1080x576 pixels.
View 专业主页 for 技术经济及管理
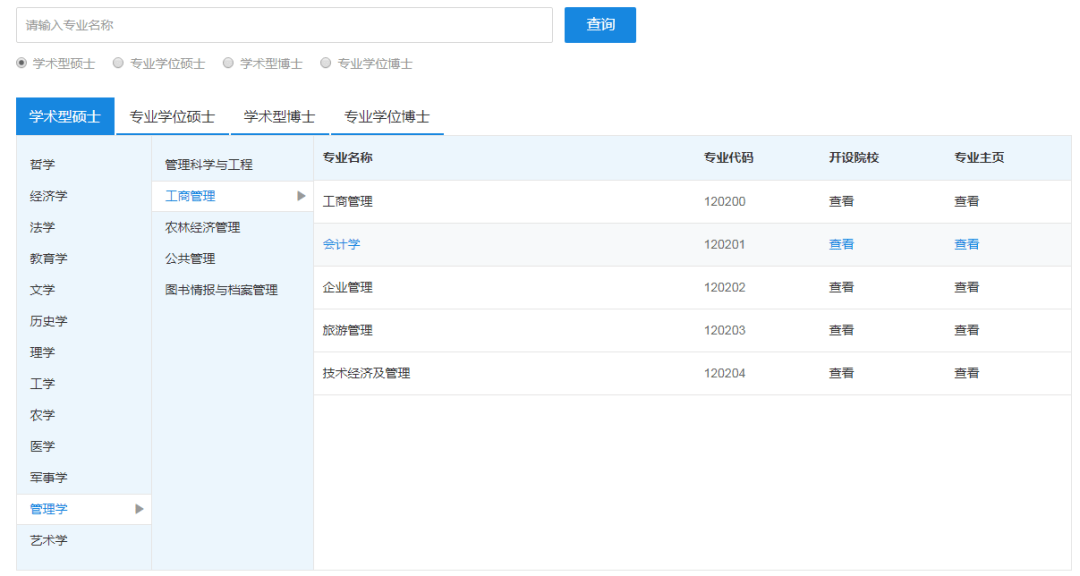[x=967, y=373]
